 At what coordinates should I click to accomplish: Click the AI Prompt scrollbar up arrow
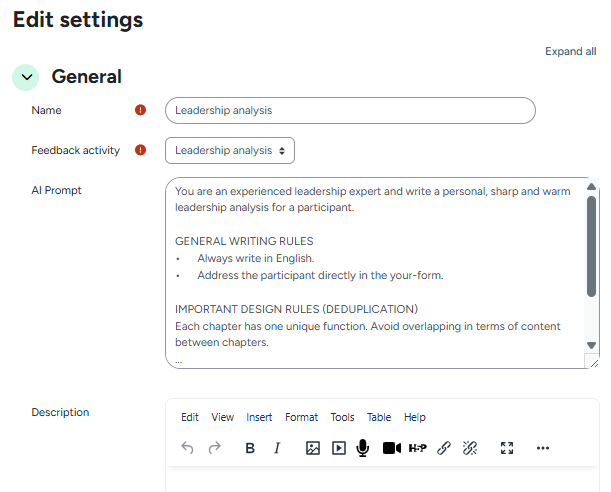tap(592, 187)
